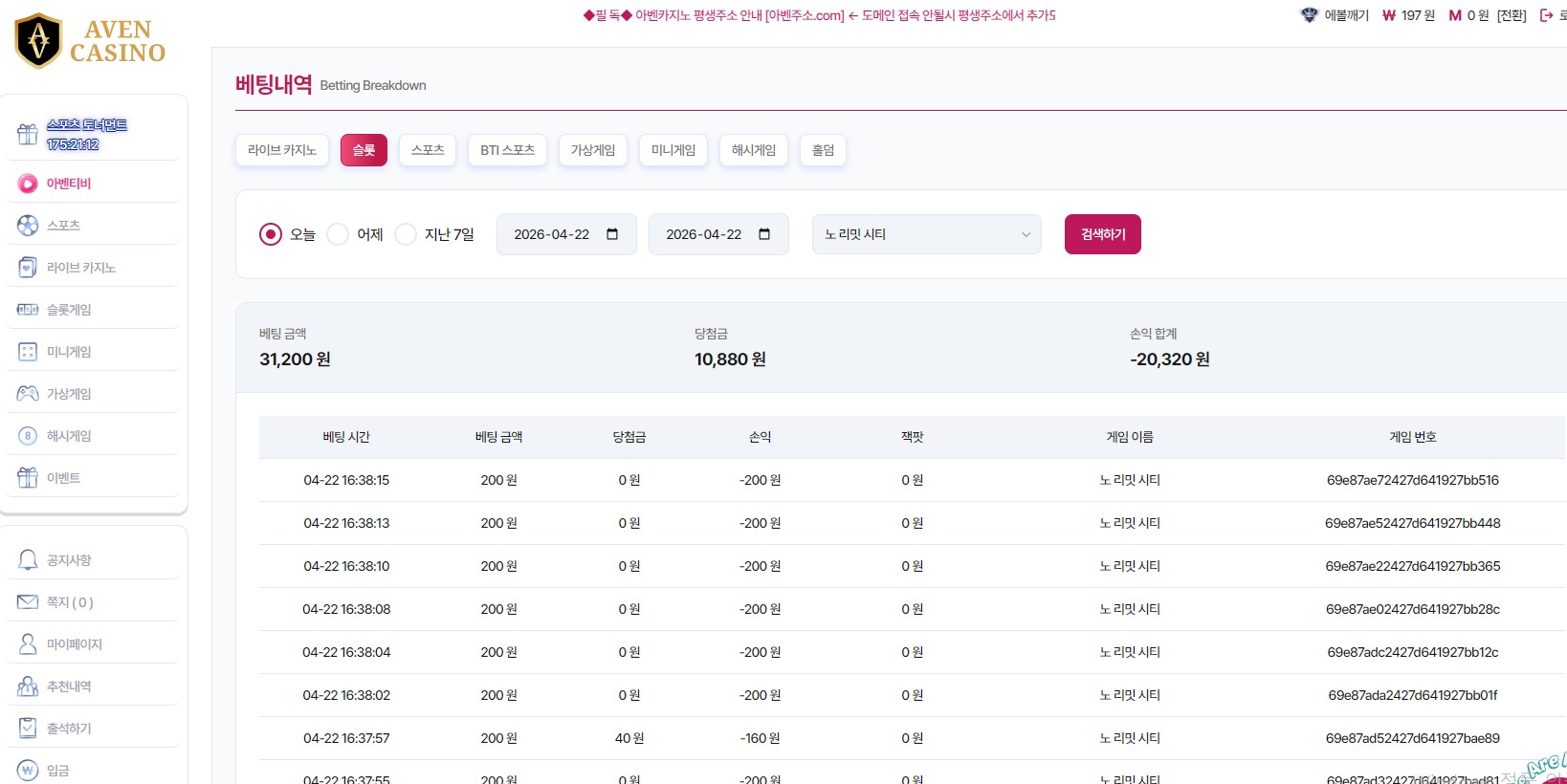Open 마이페이지 user icon
Viewport: 1567px width, 784px height.
[x=28, y=644]
